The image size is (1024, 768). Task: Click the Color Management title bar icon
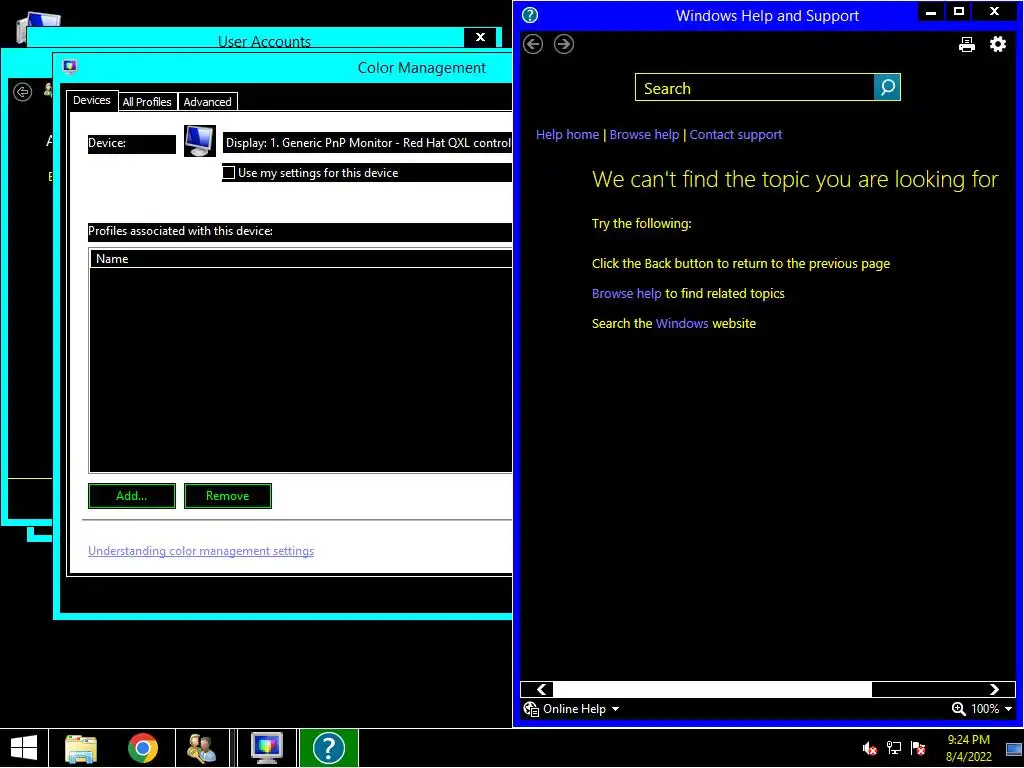(x=70, y=67)
